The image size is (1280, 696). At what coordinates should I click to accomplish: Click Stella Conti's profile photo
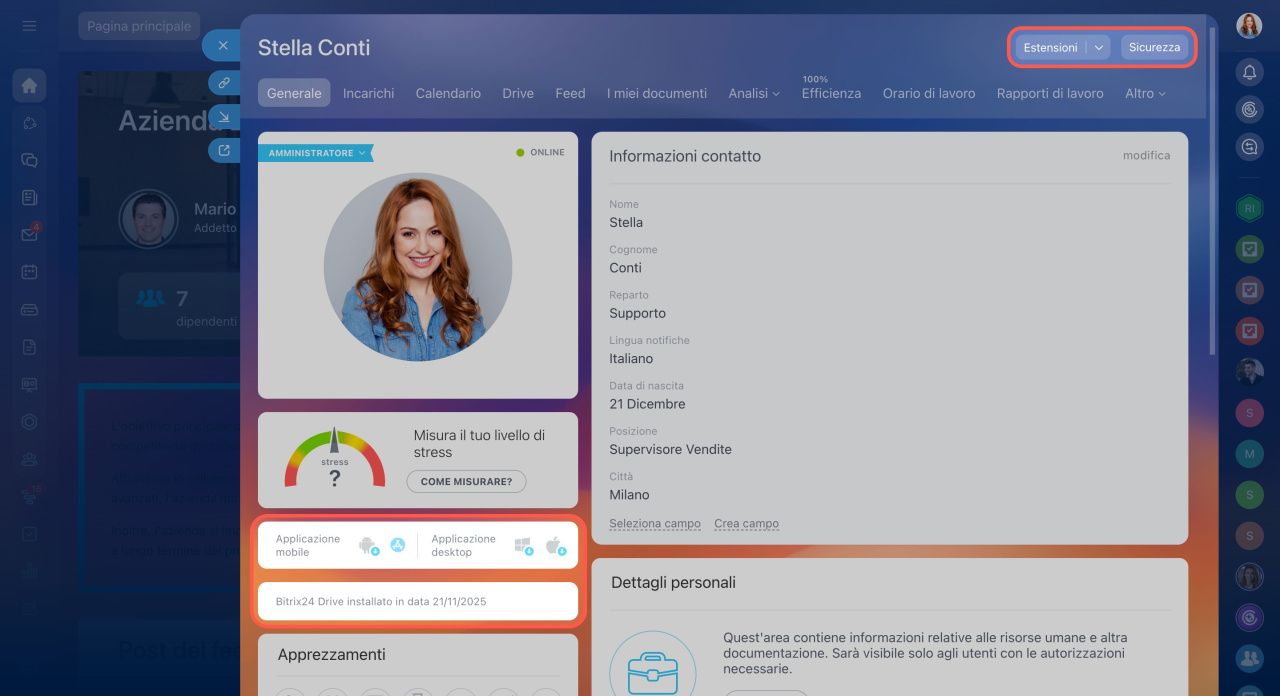click(x=418, y=267)
